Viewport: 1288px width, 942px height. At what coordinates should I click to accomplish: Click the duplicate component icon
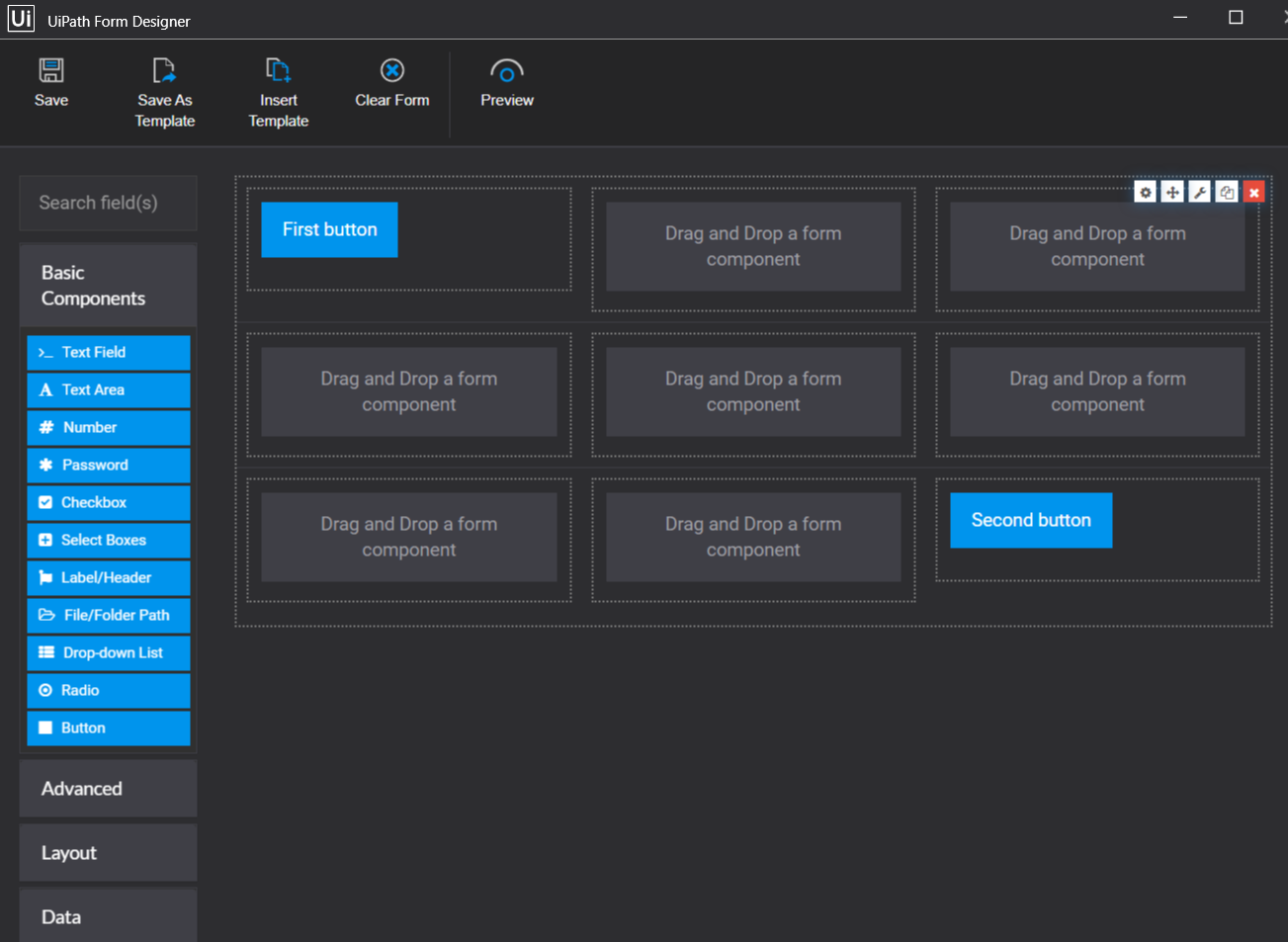click(x=1227, y=191)
